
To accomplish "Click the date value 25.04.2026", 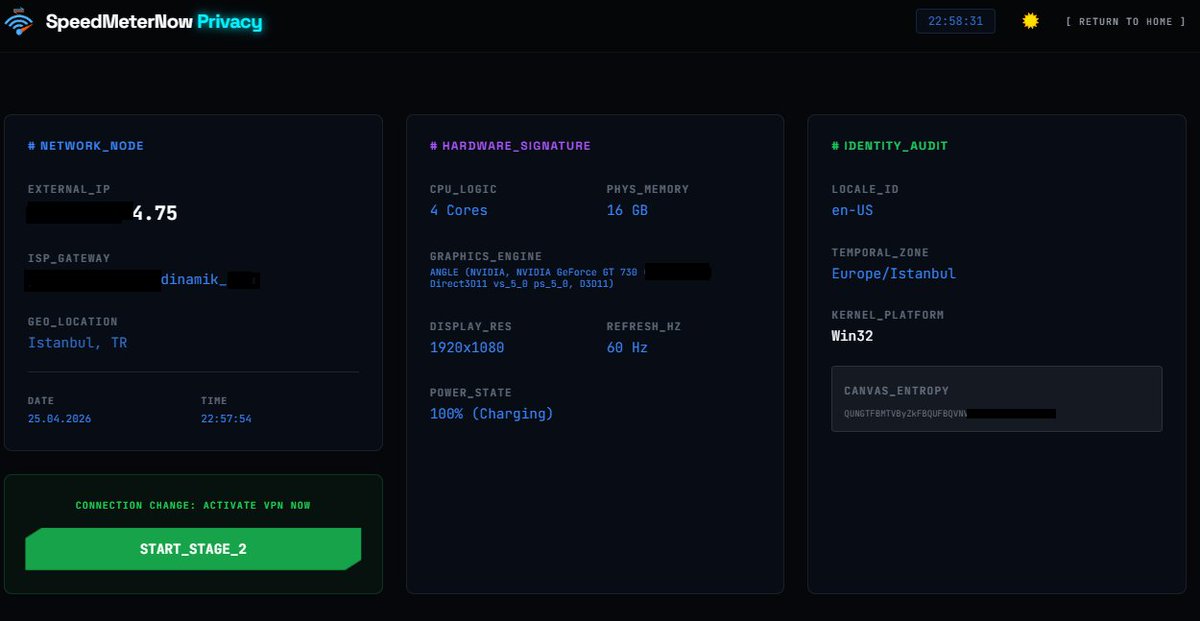I will (59, 419).
